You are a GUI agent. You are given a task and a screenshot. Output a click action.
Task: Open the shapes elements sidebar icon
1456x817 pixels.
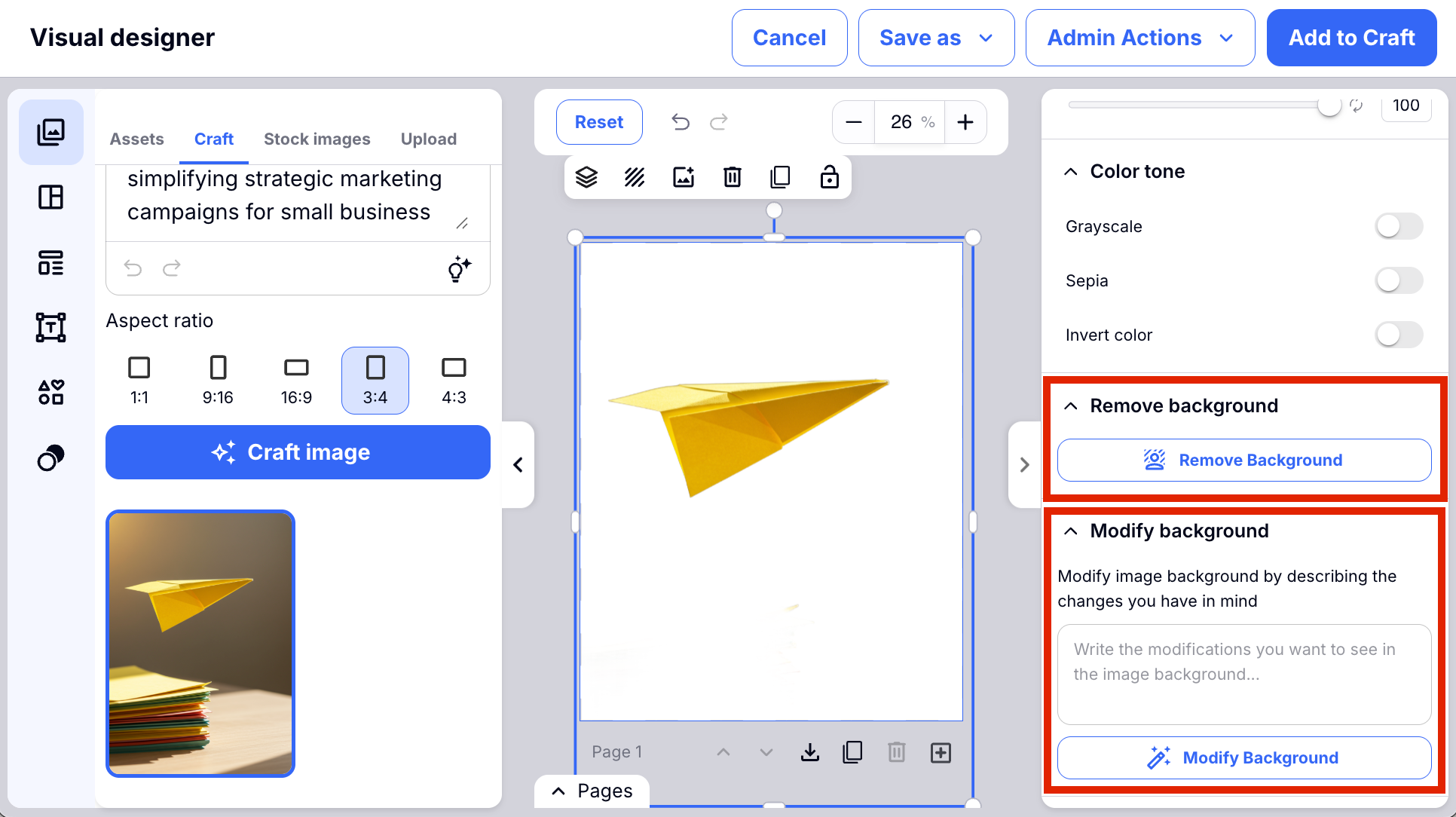pos(50,392)
